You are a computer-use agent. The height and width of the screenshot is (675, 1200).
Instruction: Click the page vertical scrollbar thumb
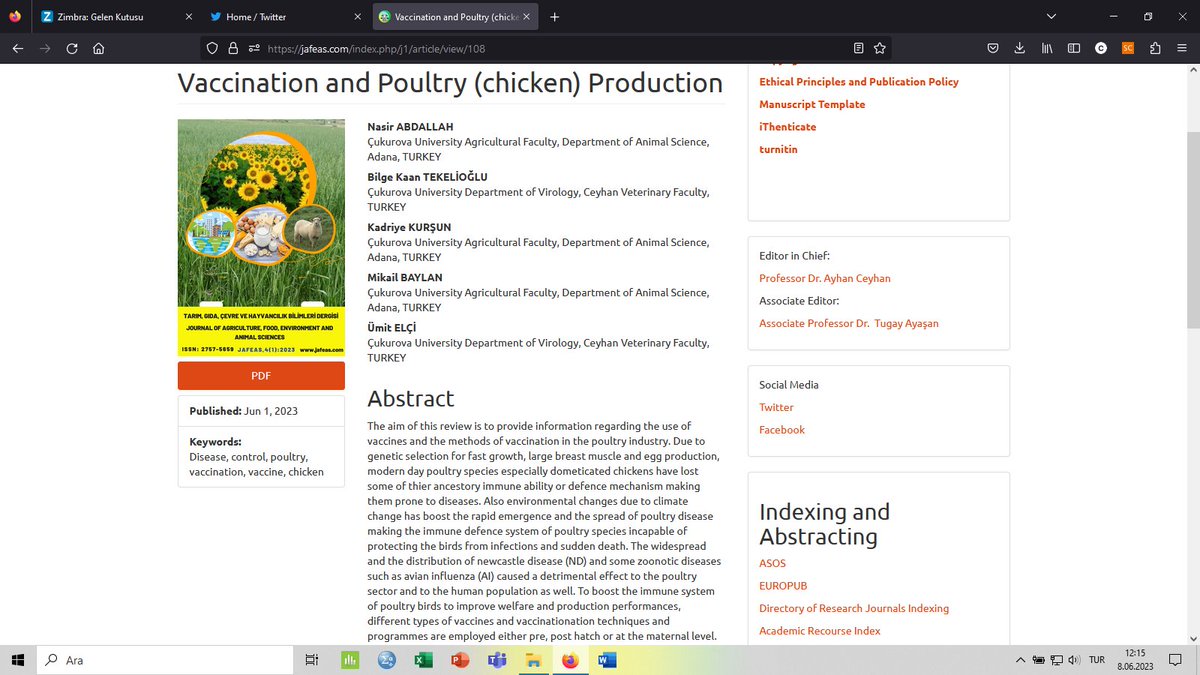[1193, 229]
